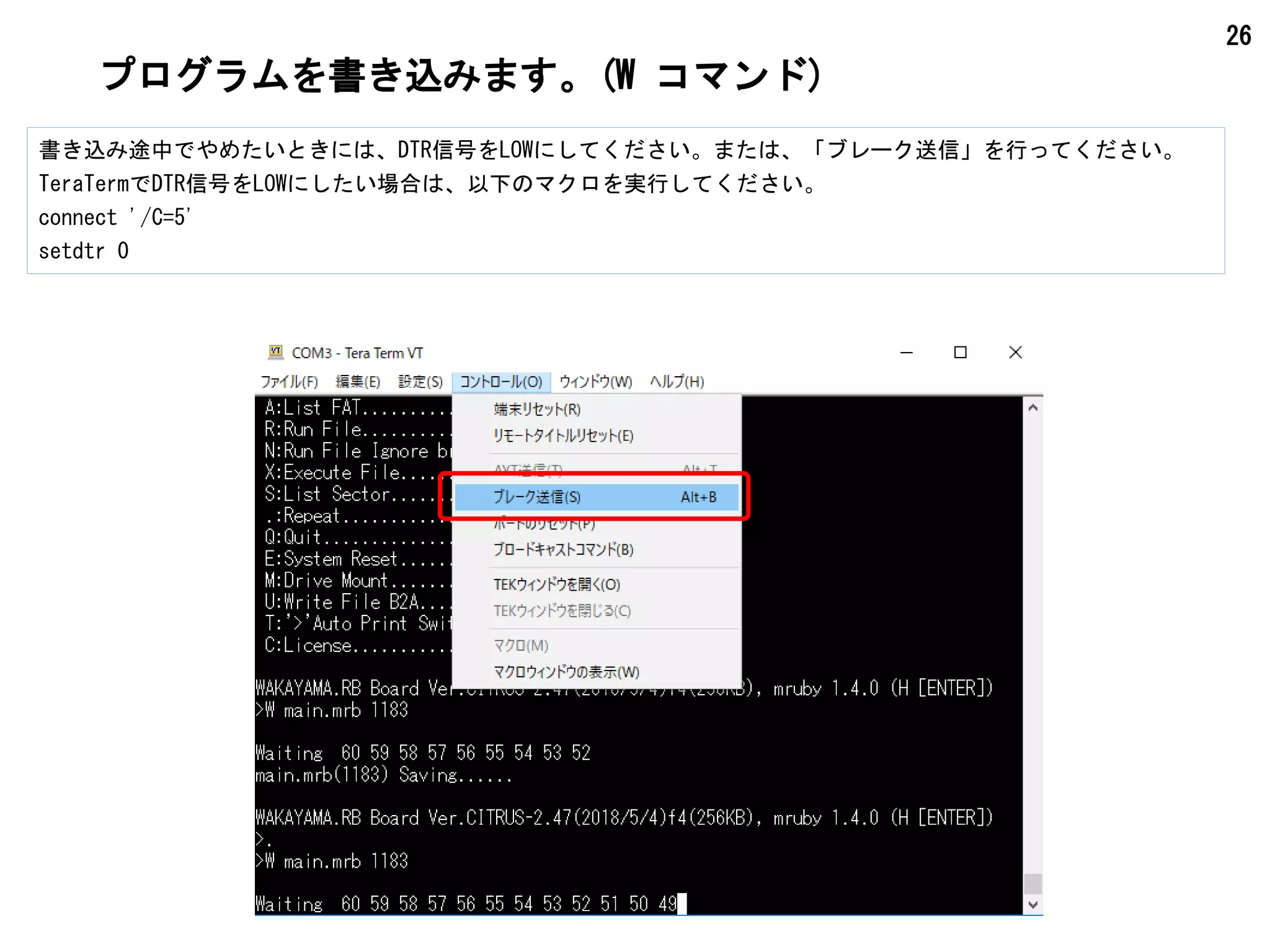Choose ブレーク送信(S) from Control menu
The width and height of the screenshot is (1270, 952).
click(597, 497)
